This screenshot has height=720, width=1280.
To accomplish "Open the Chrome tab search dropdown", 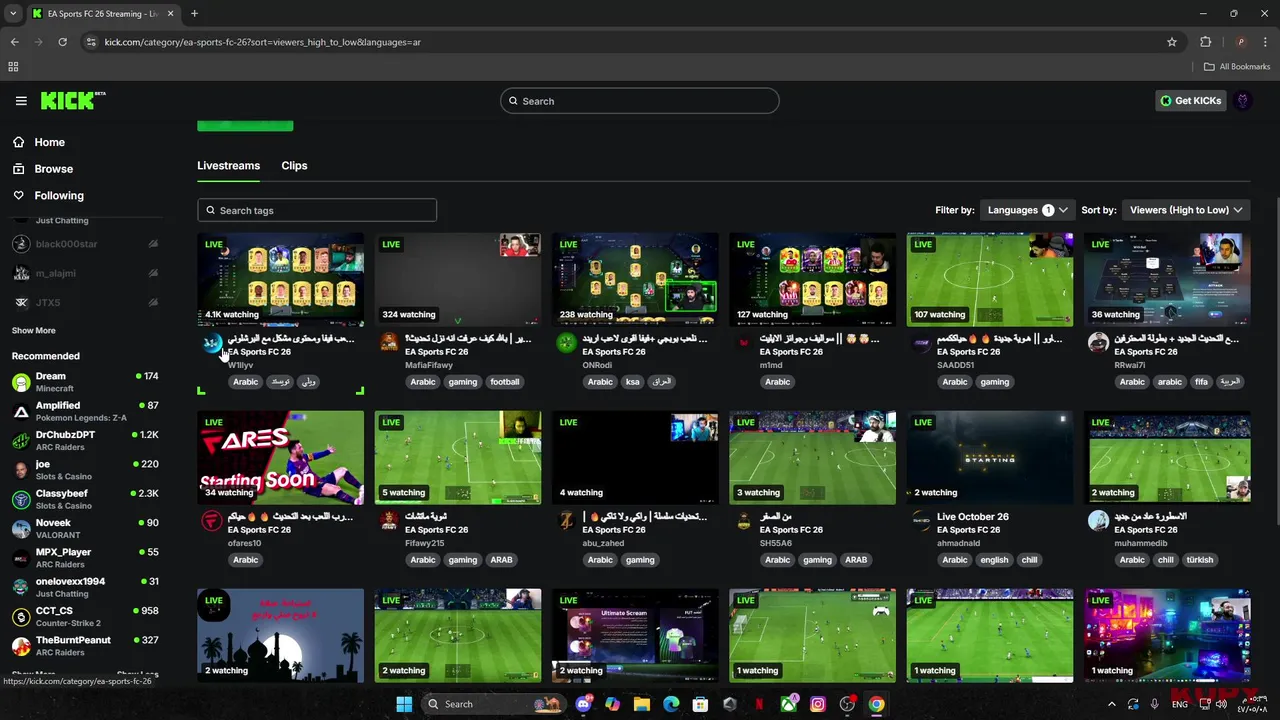I will [x=13, y=14].
